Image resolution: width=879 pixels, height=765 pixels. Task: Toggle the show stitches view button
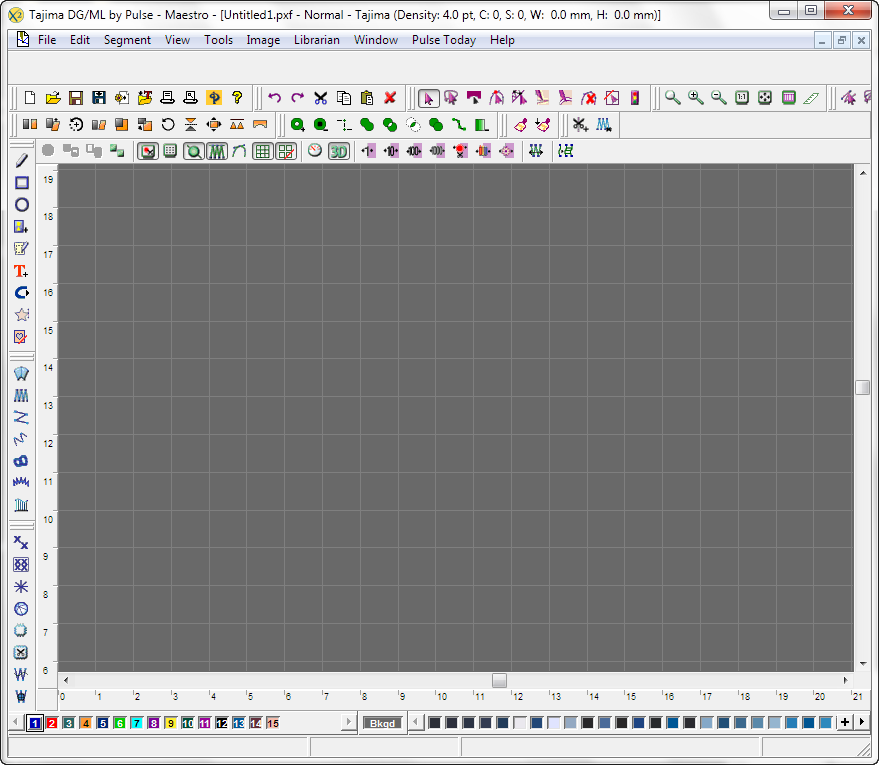tap(217, 151)
